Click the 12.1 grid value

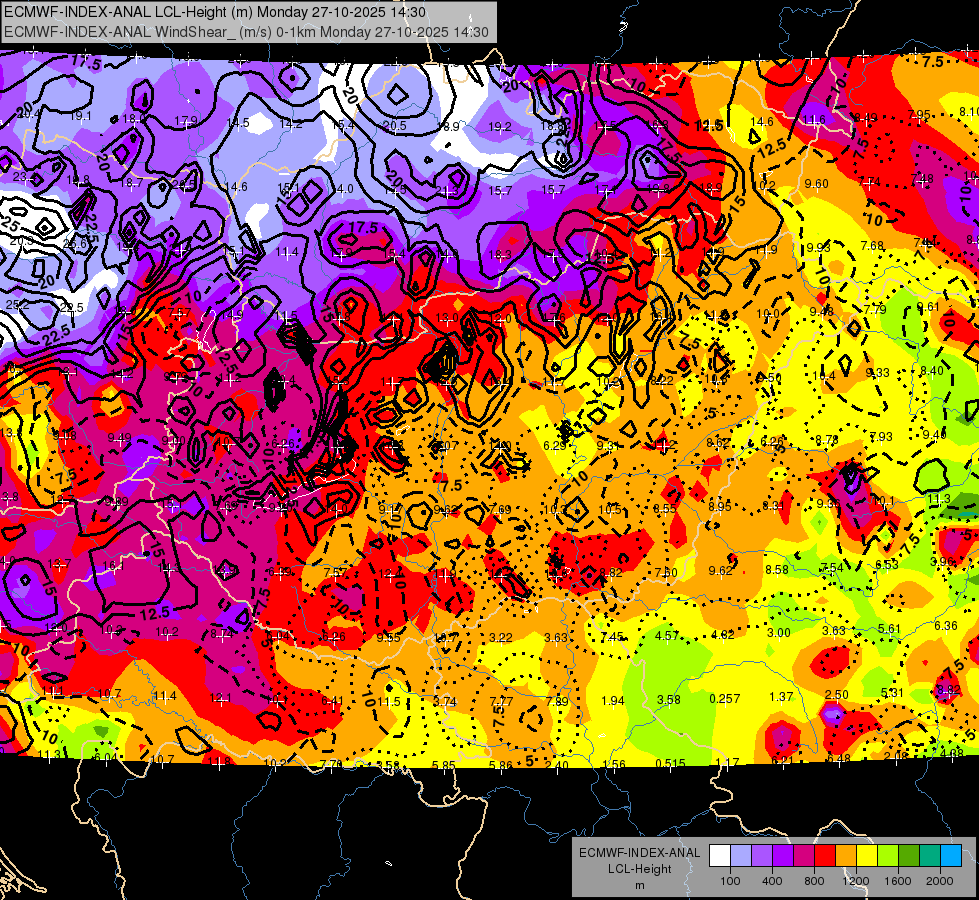(x=220, y=698)
